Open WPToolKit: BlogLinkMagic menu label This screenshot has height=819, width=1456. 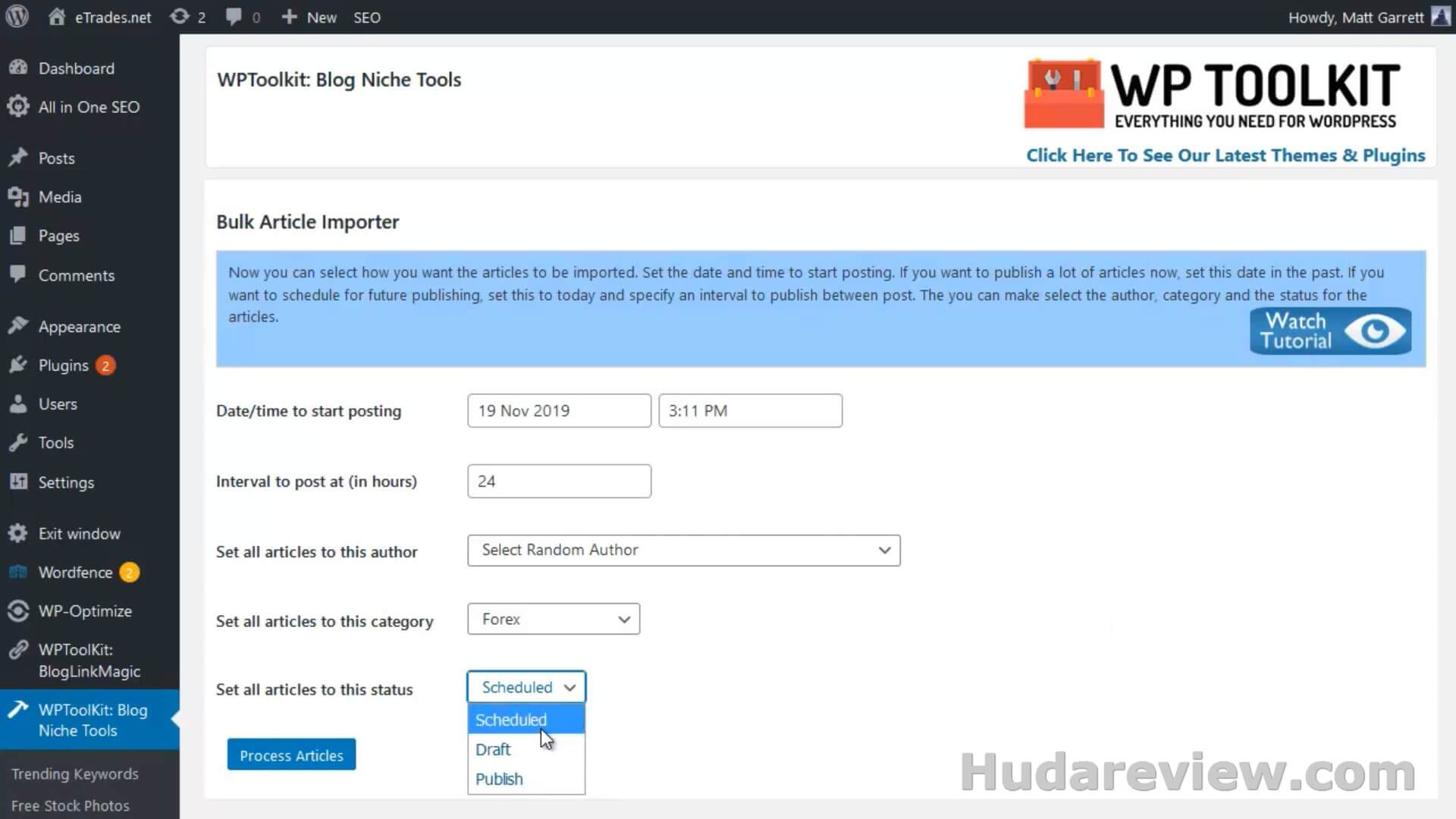pos(89,661)
